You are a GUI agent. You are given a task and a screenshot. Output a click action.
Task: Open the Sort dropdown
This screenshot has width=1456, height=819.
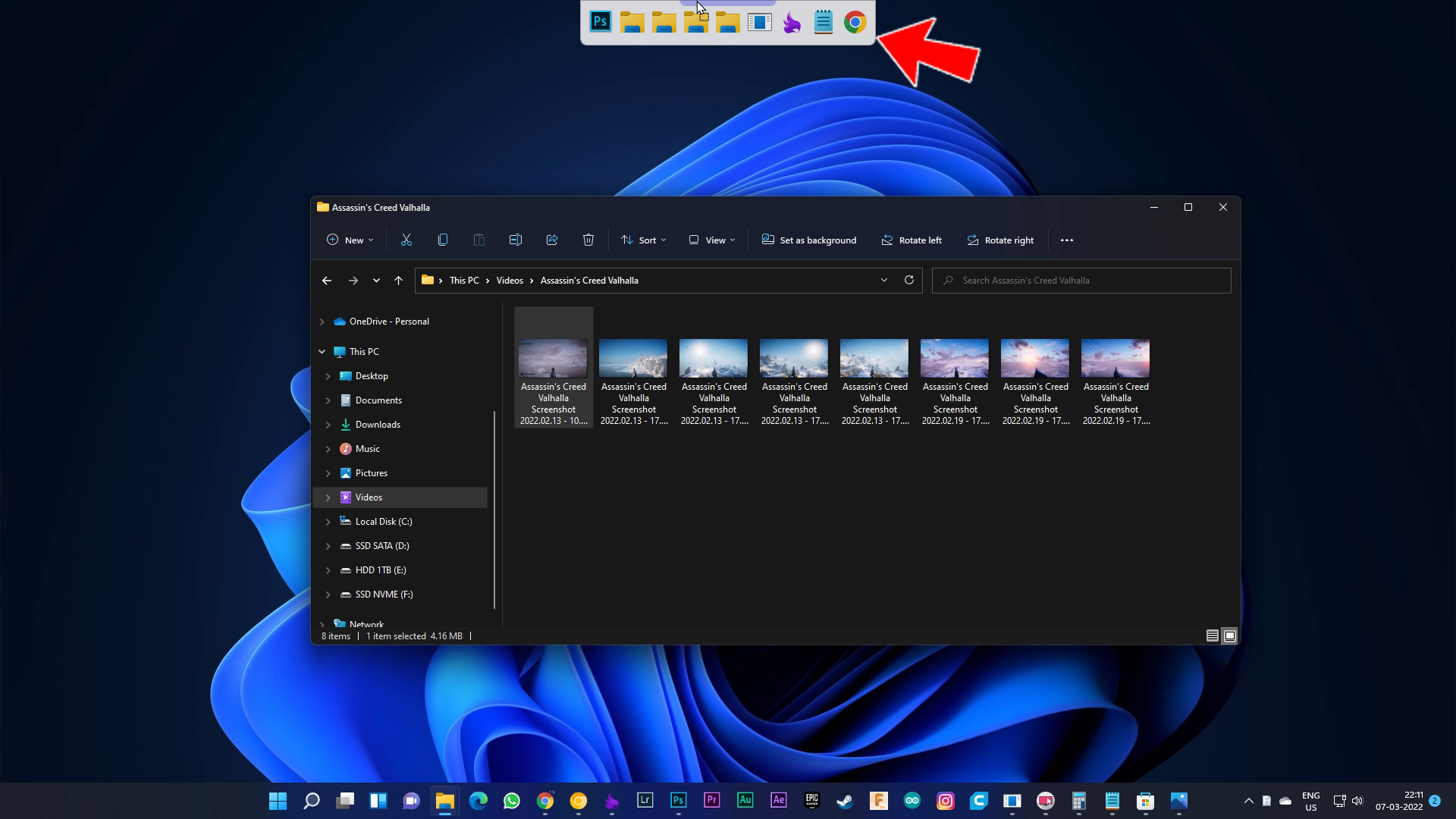[x=643, y=240]
